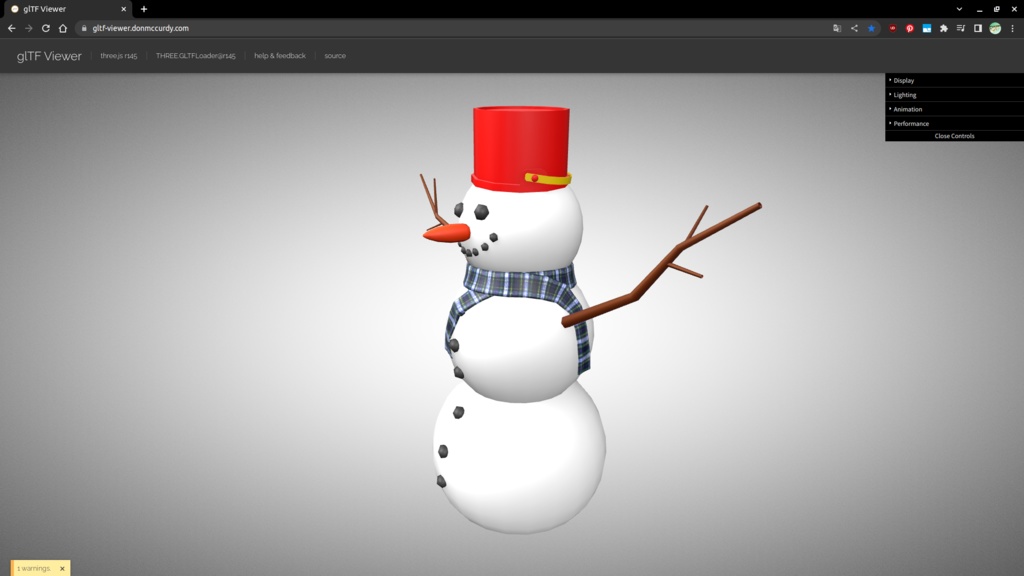1024x576 pixels.
Task: Open the Pinterest extension
Action: coord(909,28)
